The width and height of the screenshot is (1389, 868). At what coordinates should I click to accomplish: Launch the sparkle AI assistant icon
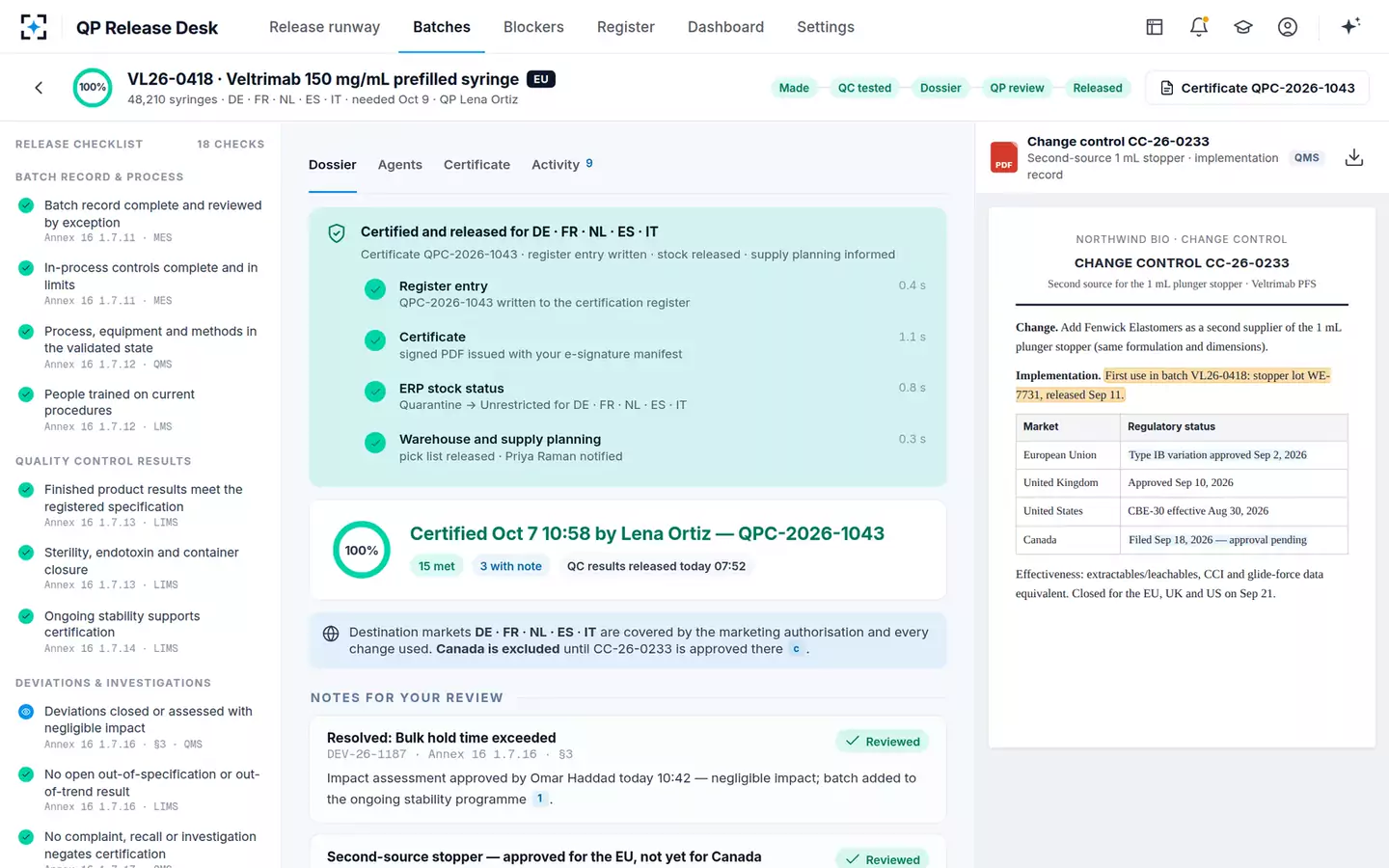[x=1350, y=26]
